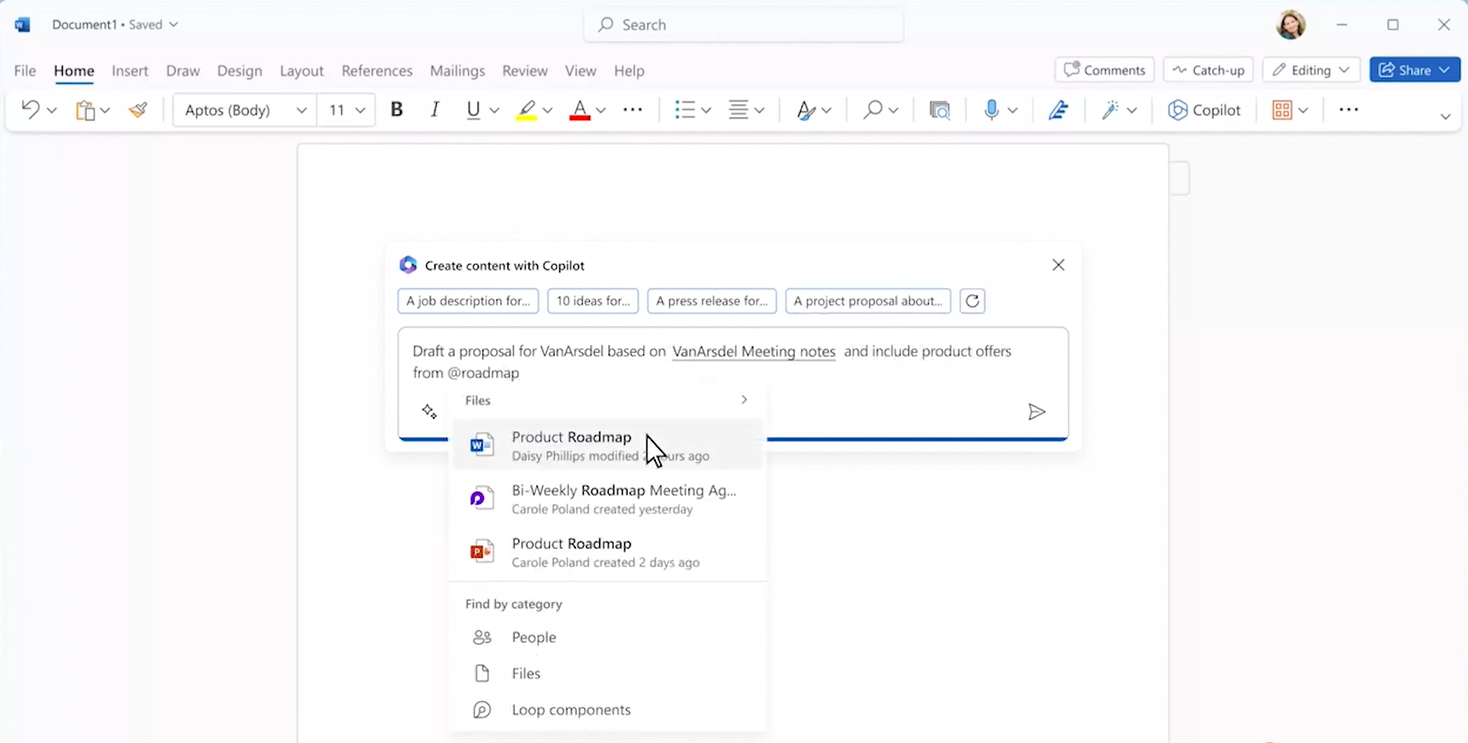Choose "10 ideas for..." suggestion
Image resolution: width=1468 pixels, height=743 pixels.
pos(593,301)
